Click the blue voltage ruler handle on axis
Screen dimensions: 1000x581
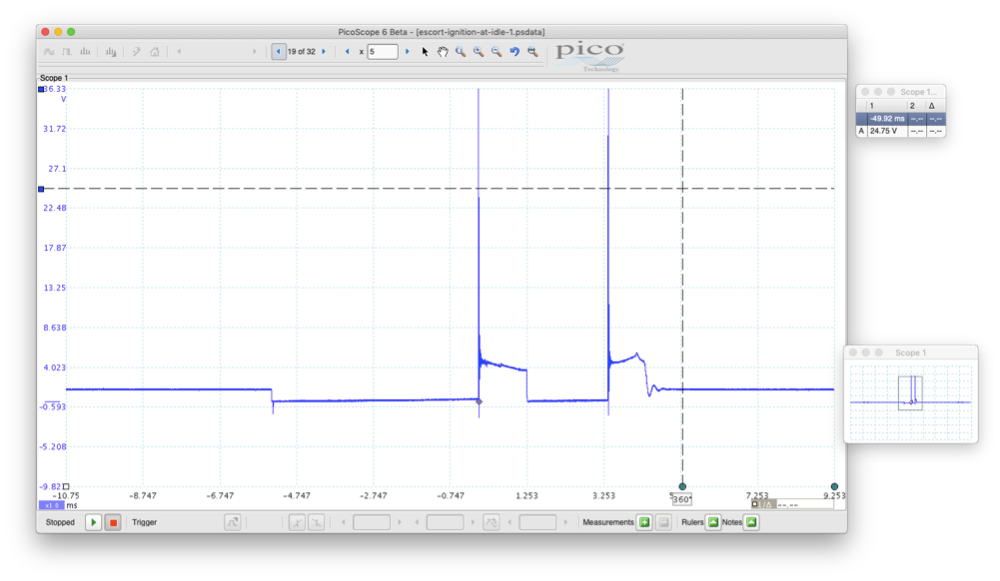[x=41, y=188]
